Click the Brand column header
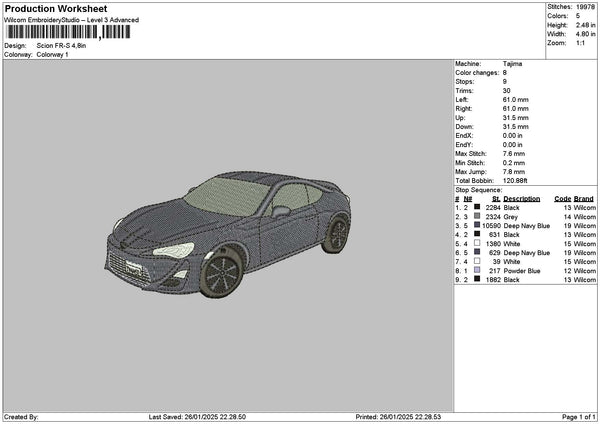600x424 pixels. coord(583,198)
